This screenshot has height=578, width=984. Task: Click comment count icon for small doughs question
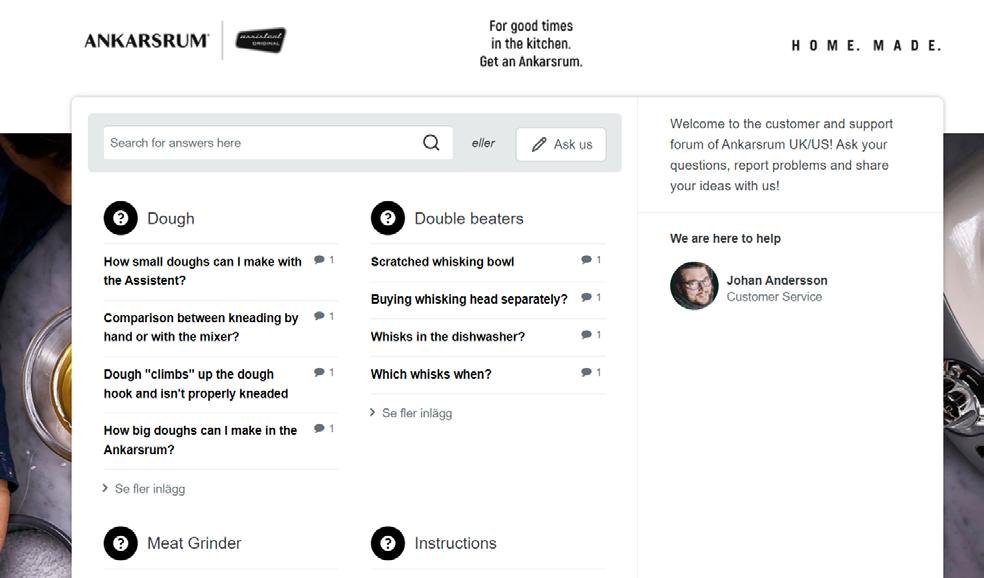[x=319, y=260]
